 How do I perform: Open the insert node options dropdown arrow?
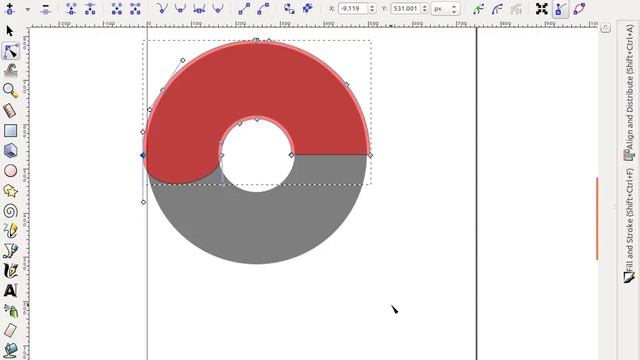[x=28, y=9]
